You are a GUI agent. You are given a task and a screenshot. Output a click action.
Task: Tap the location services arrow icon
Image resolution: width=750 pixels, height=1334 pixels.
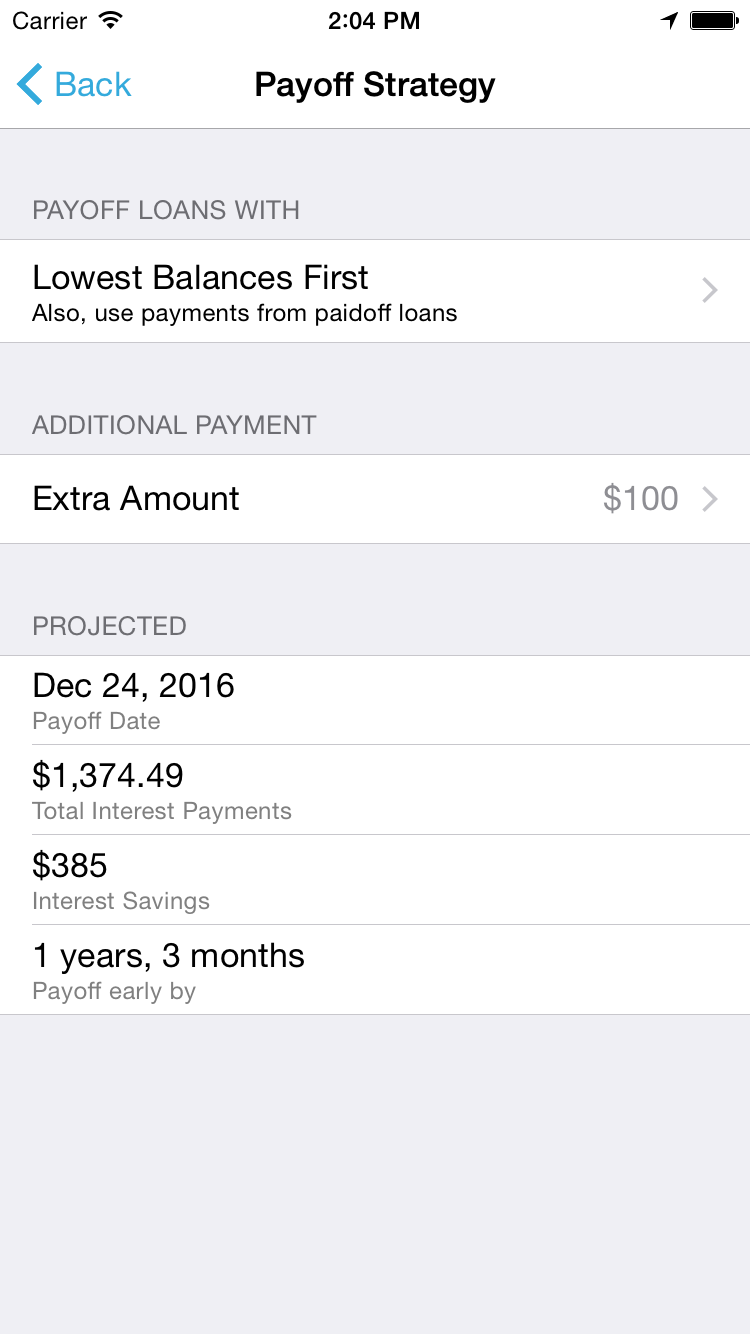pyautogui.click(x=669, y=21)
